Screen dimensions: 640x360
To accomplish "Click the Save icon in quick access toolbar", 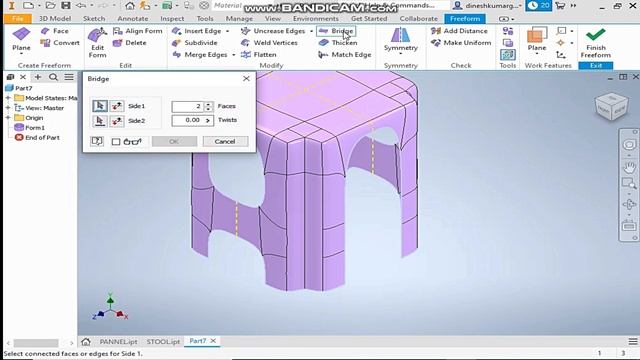I will (x=66, y=6).
